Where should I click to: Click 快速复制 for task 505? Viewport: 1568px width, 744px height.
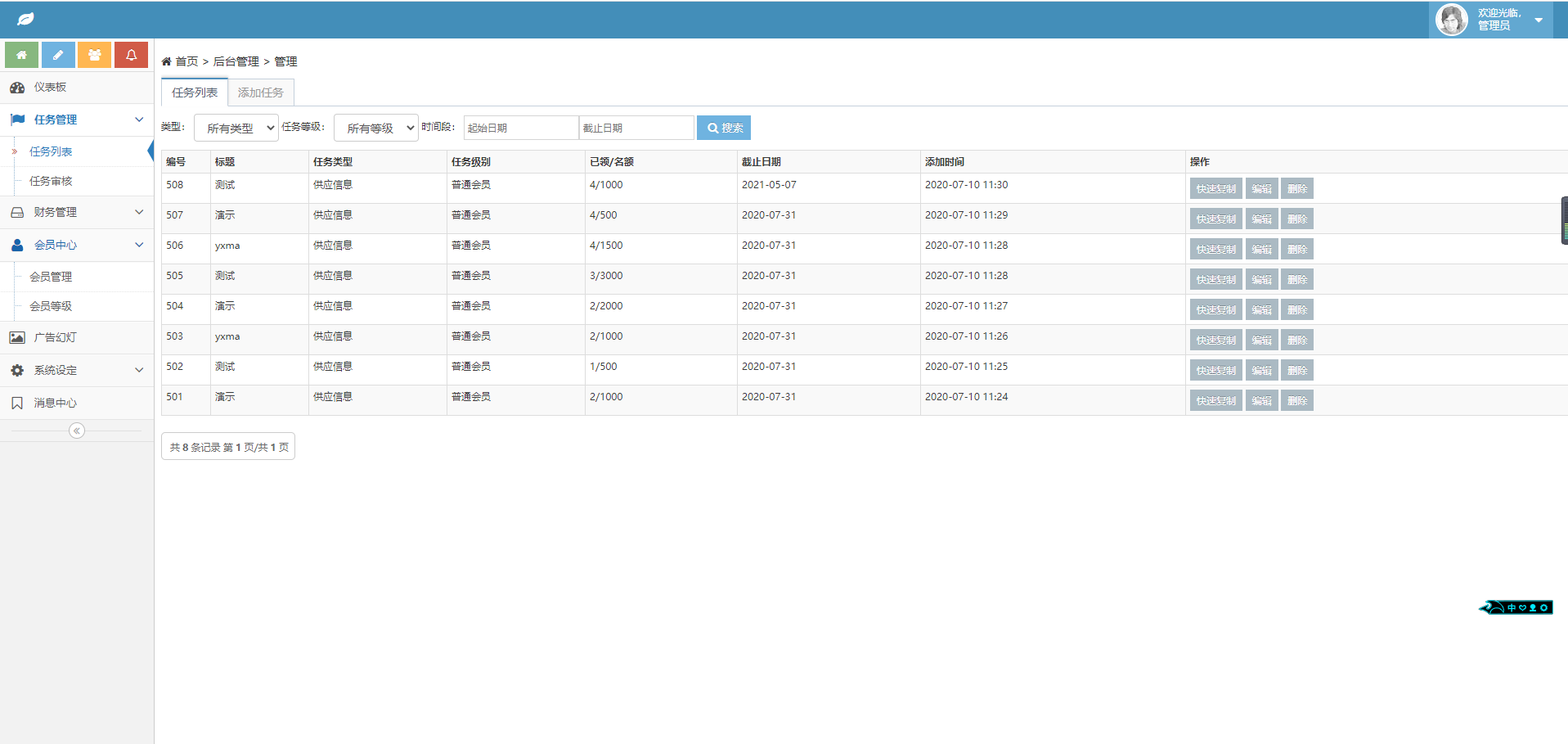[x=1216, y=279]
